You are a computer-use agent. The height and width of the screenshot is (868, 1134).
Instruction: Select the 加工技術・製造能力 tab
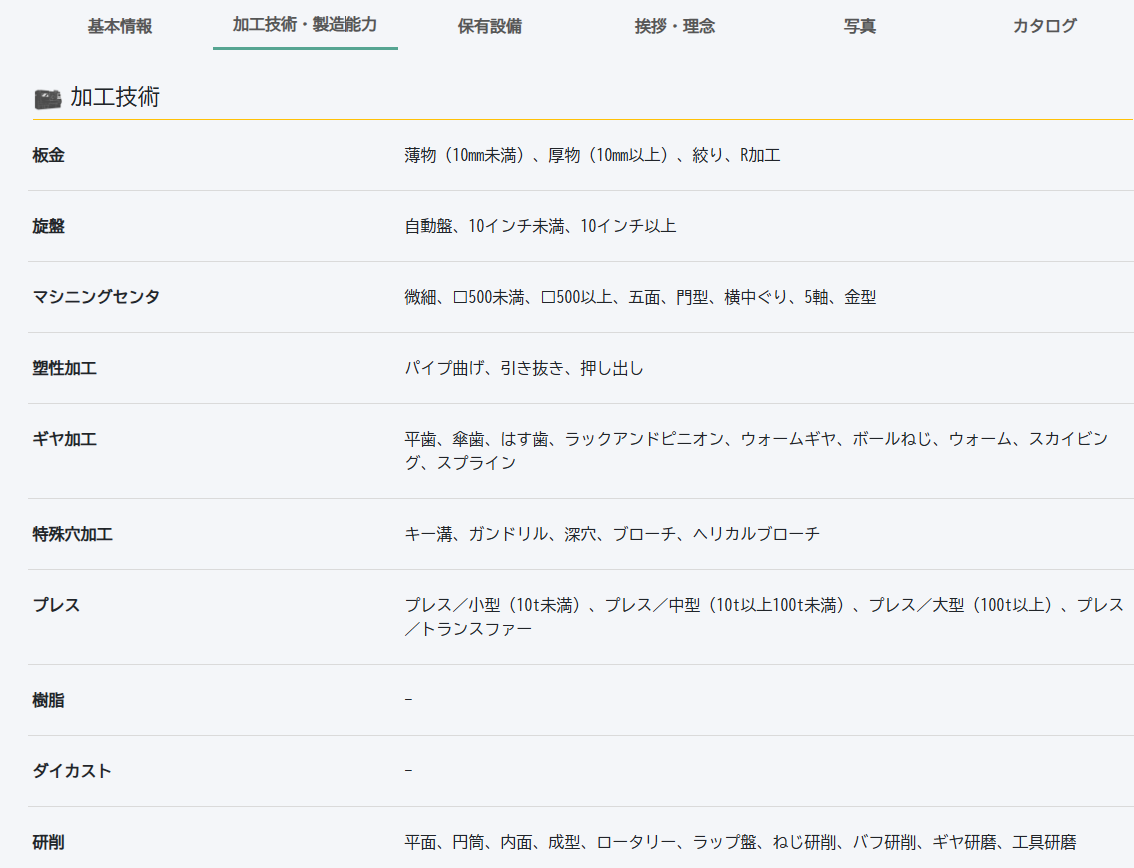coord(305,25)
